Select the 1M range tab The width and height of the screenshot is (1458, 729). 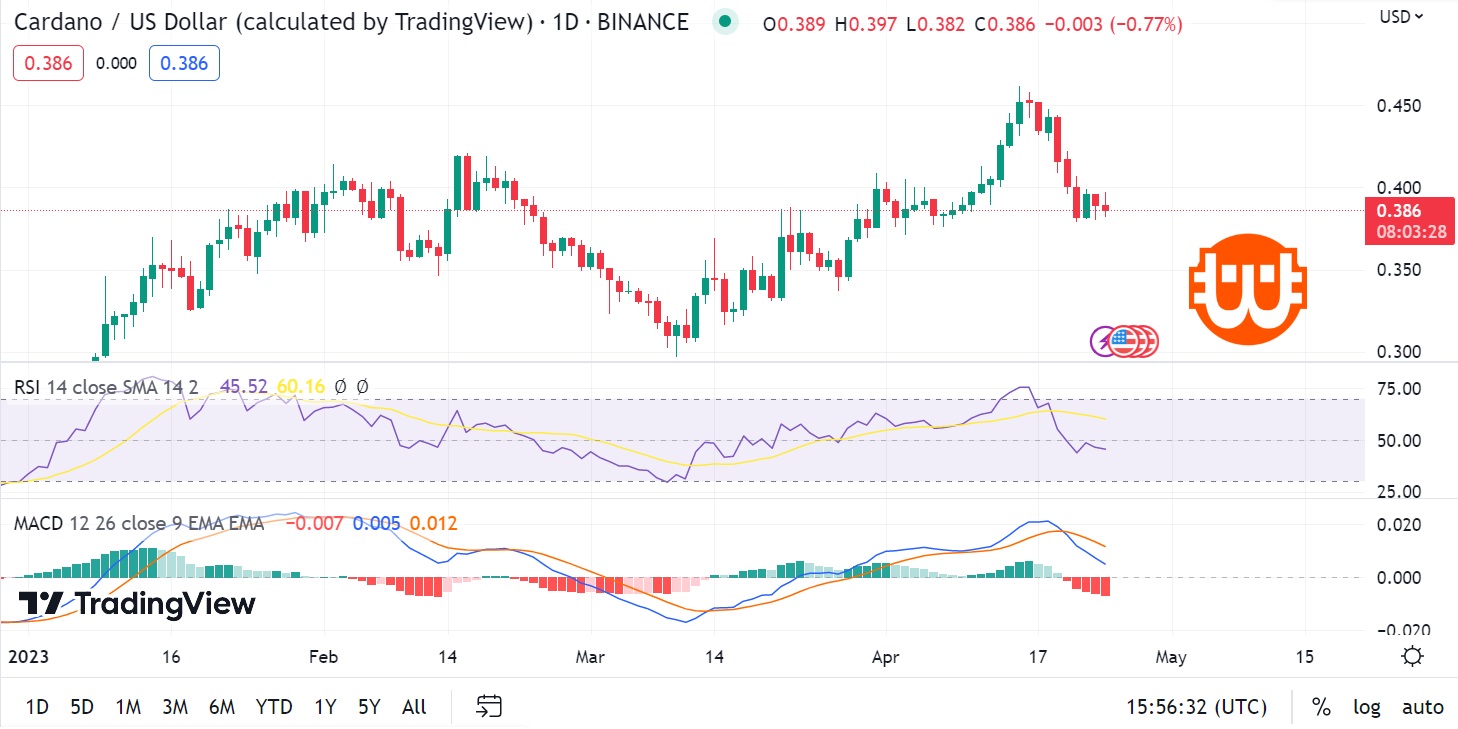click(128, 707)
